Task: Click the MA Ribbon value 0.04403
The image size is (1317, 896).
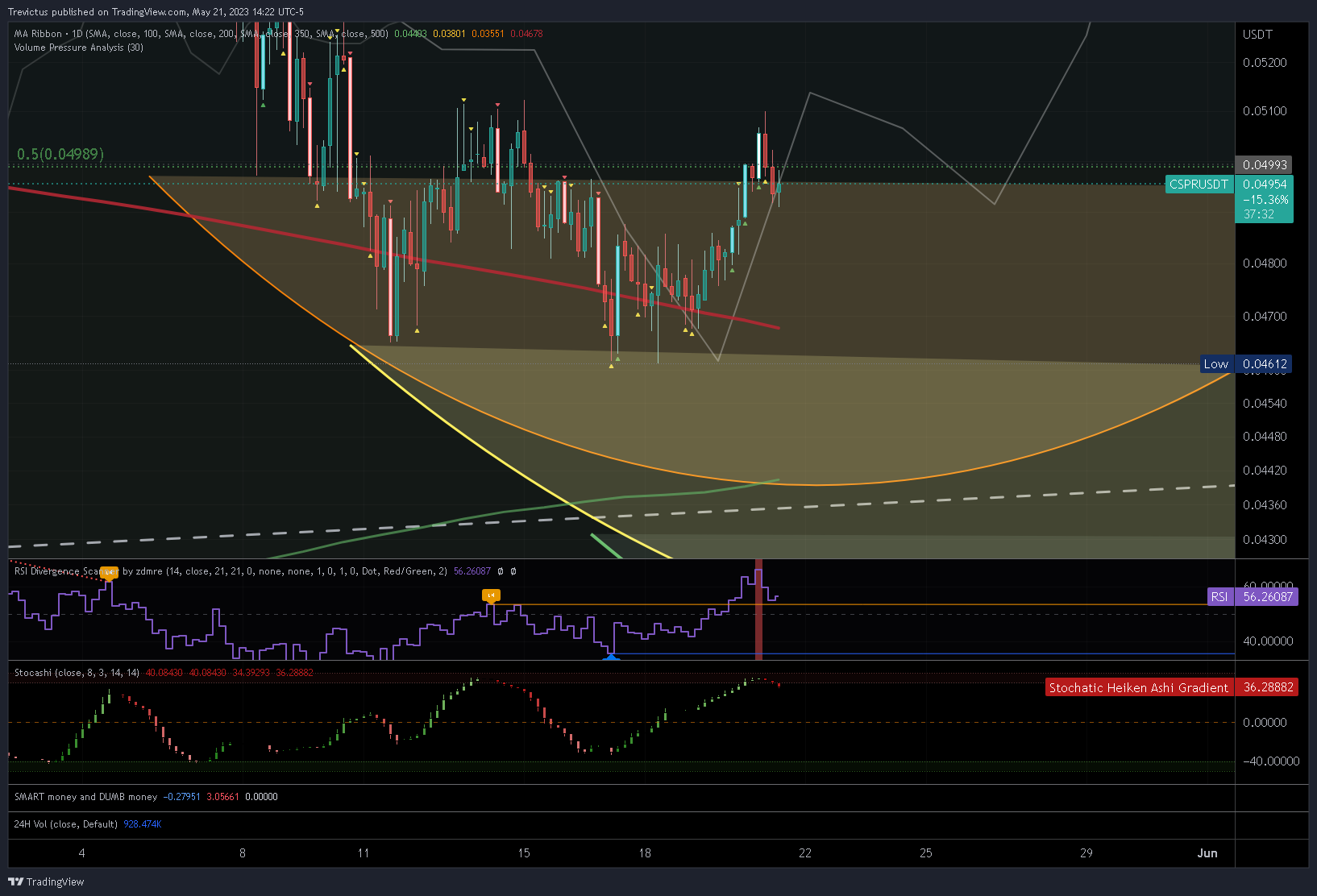Action: [x=410, y=34]
